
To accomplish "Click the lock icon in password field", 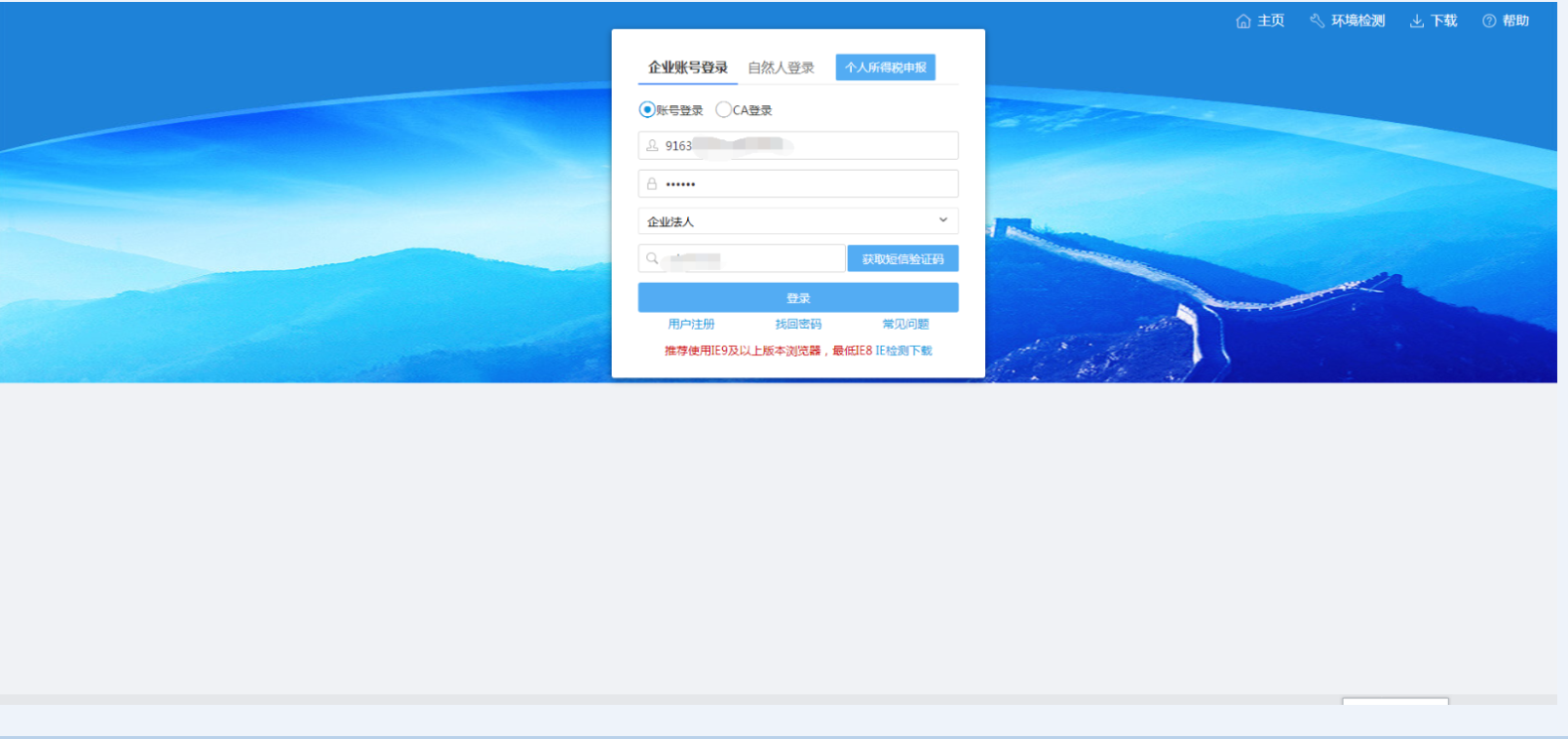I will tap(652, 183).
